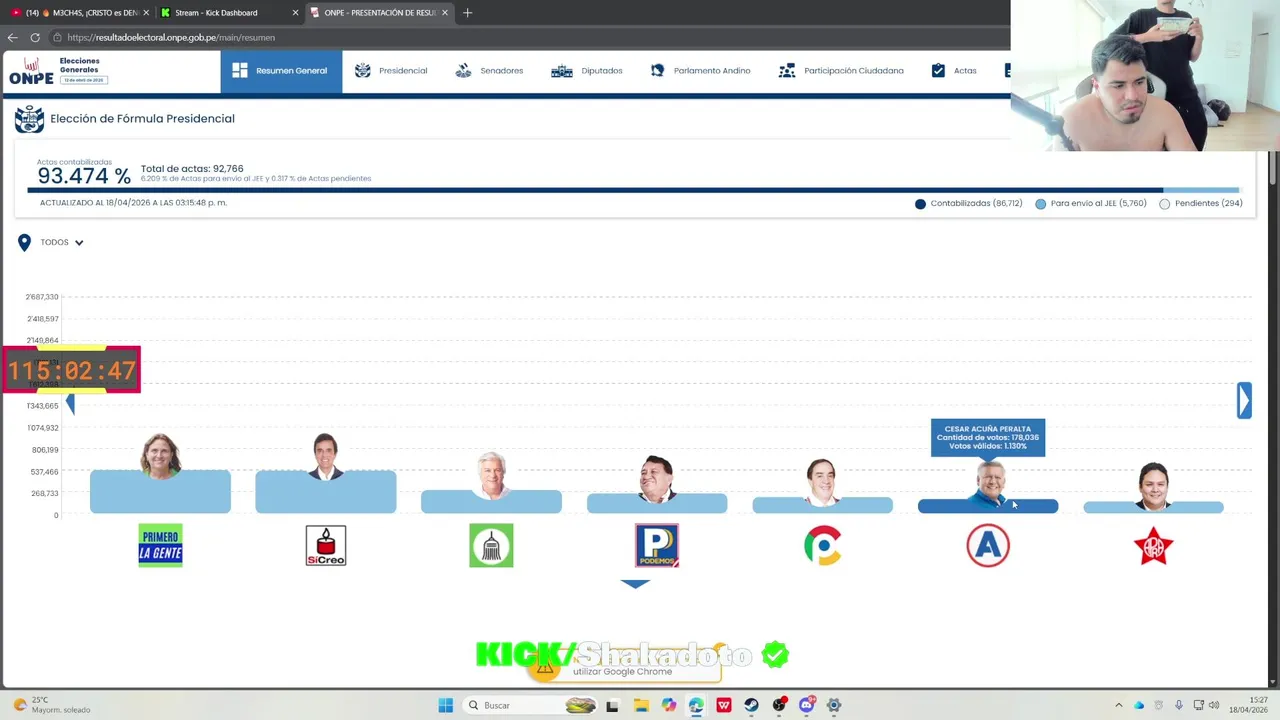Expand the TODOS location dropdown
1280x720 pixels.
[x=62, y=242]
